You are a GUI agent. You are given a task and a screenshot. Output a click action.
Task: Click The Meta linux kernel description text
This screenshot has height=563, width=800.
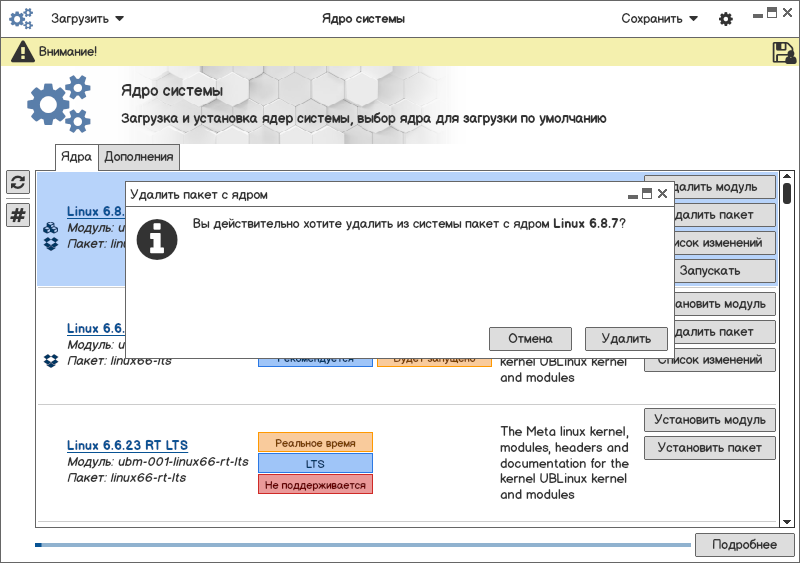click(x=564, y=462)
